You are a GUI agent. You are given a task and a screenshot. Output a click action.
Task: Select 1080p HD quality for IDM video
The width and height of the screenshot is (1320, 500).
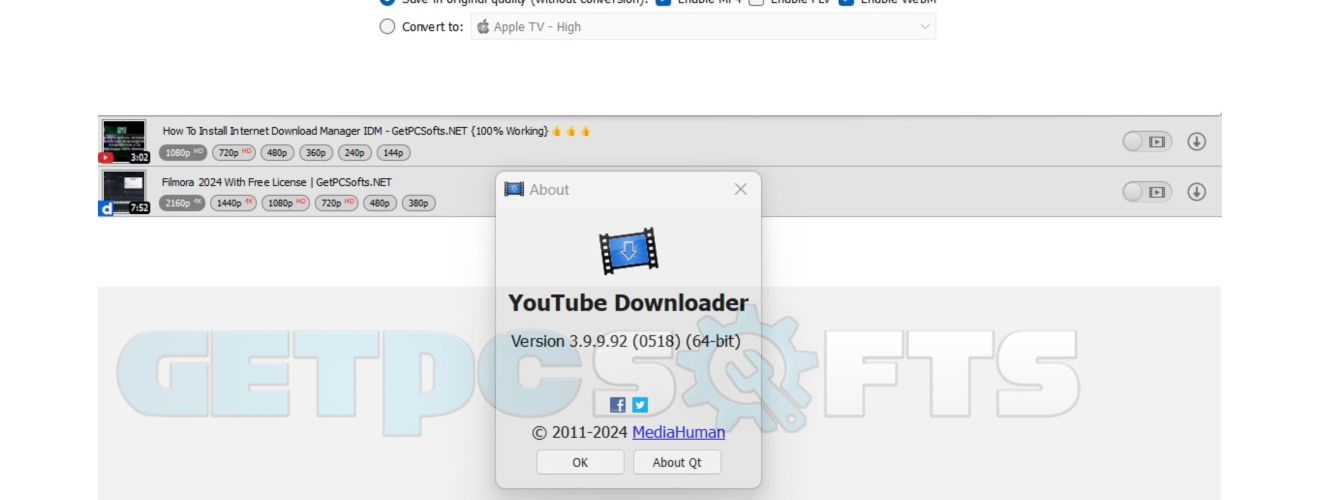click(183, 153)
